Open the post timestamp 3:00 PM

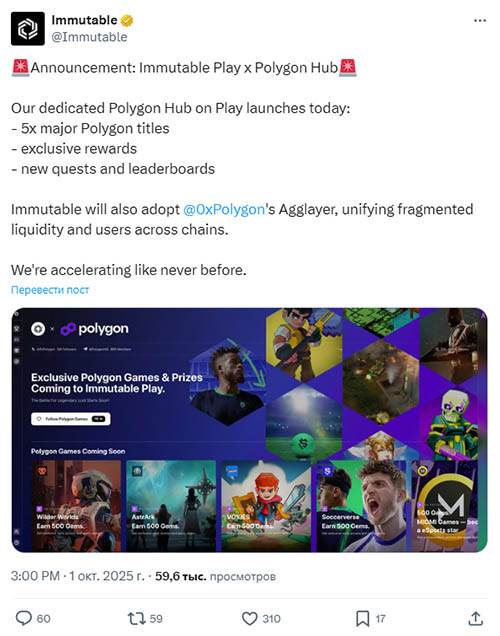coord(35,576)
